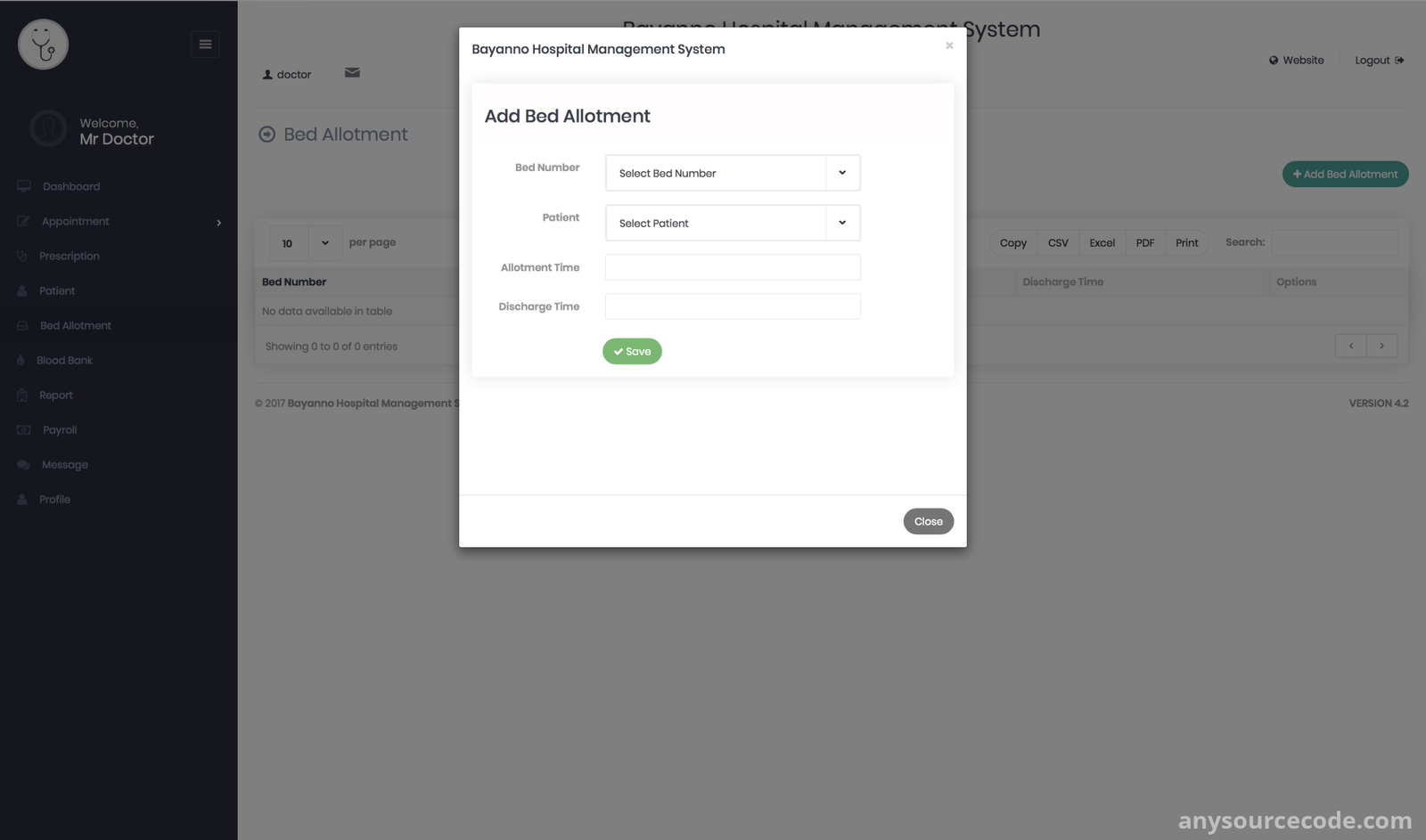Click the Dashboard monitor icon

[24, 186]
